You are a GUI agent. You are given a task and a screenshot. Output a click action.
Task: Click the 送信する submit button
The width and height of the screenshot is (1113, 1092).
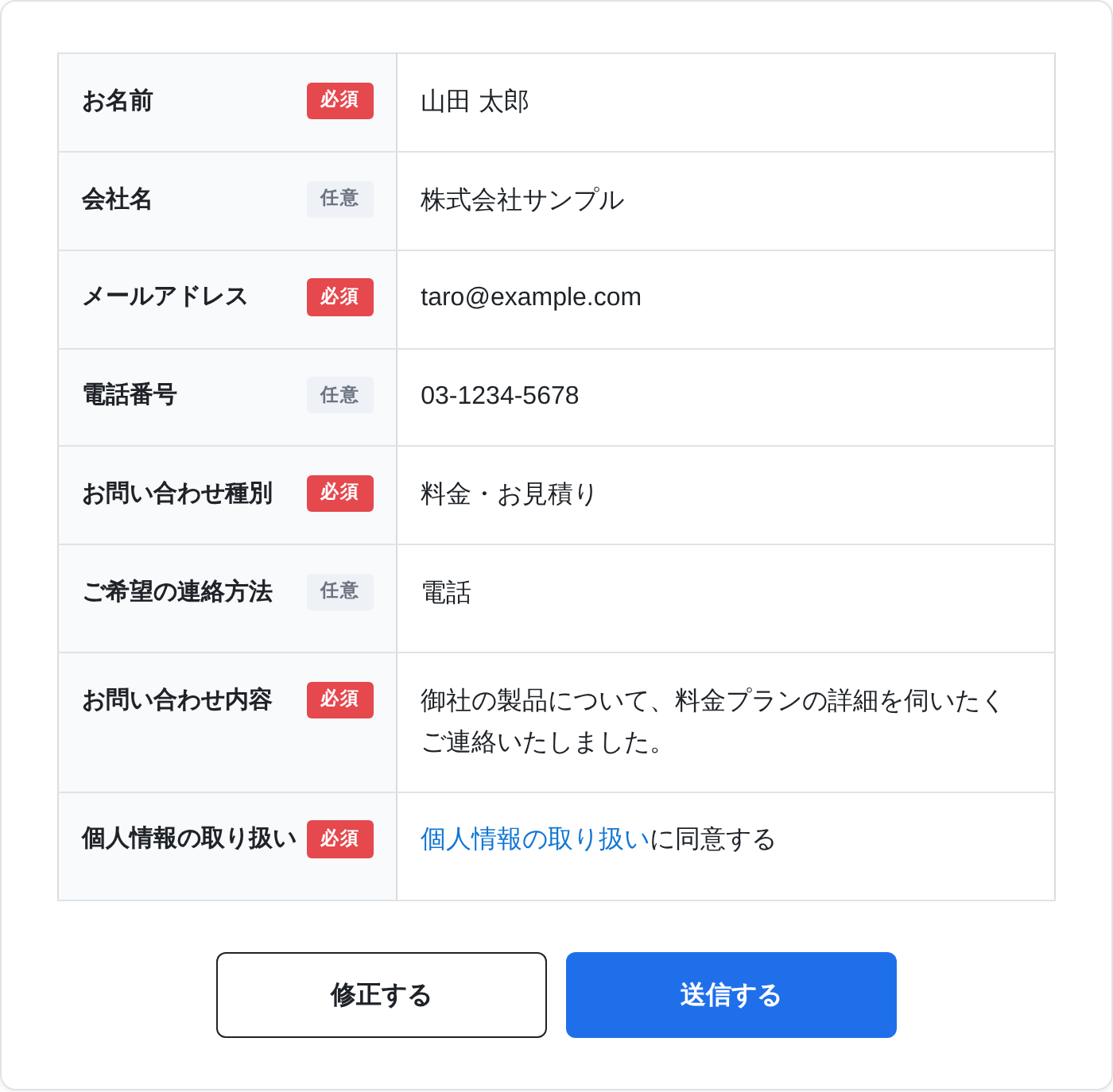click(x=731, y=995)
